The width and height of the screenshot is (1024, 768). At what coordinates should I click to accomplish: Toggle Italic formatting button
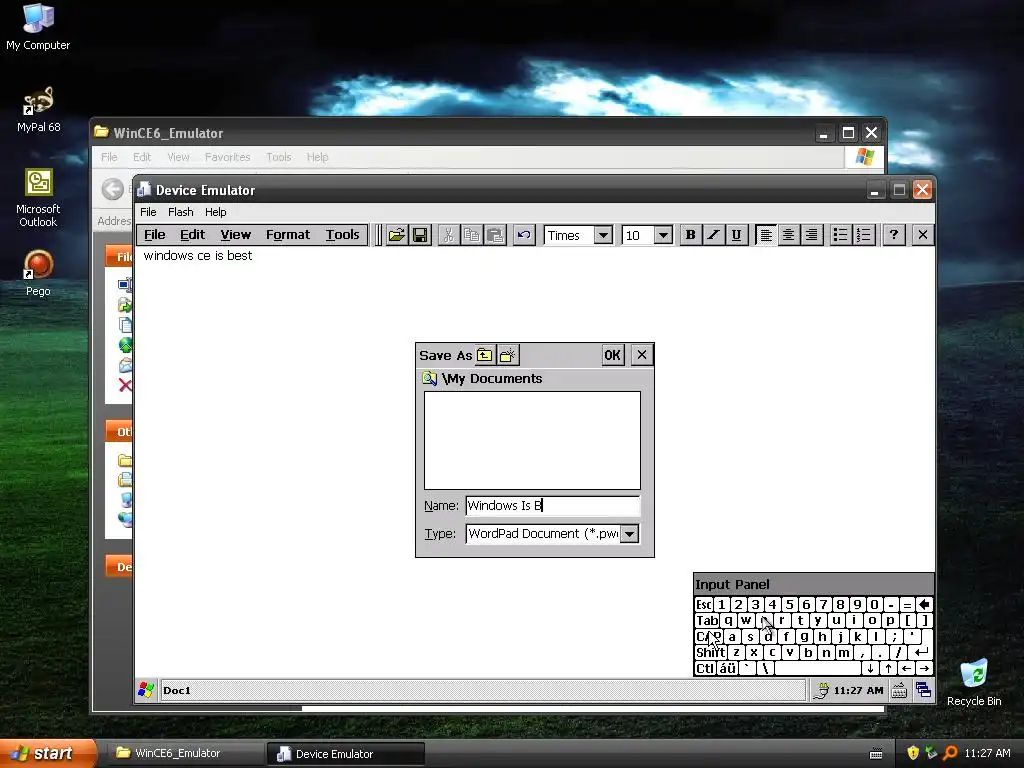[713, 235]
